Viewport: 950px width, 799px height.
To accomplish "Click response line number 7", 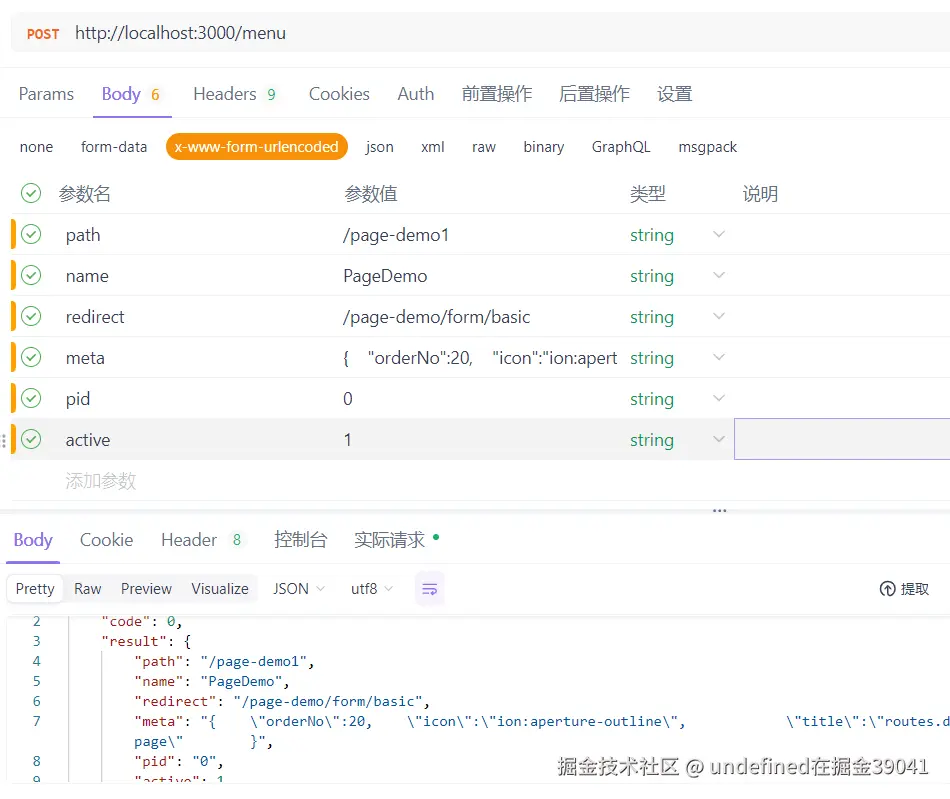I will (36, 721).
